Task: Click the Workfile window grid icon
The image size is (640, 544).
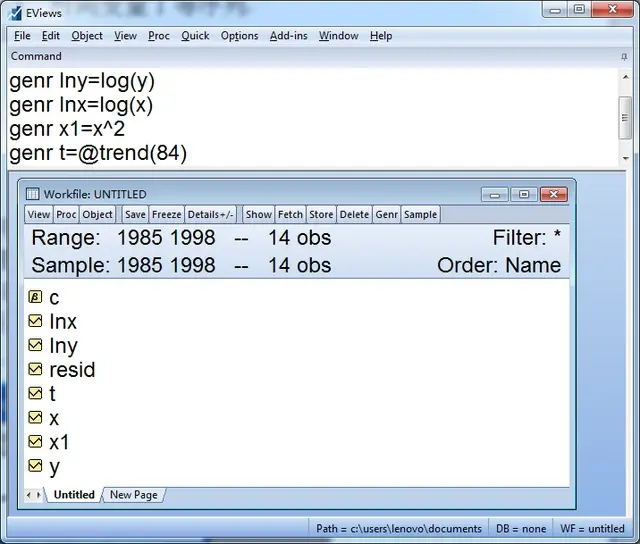Action: pyautogui.click(x=32, y=194)
